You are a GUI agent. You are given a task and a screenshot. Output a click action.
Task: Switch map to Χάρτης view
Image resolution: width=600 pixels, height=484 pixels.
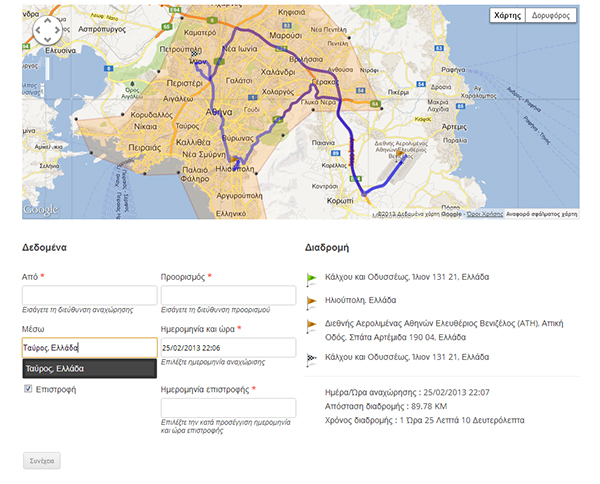[507, 15]
